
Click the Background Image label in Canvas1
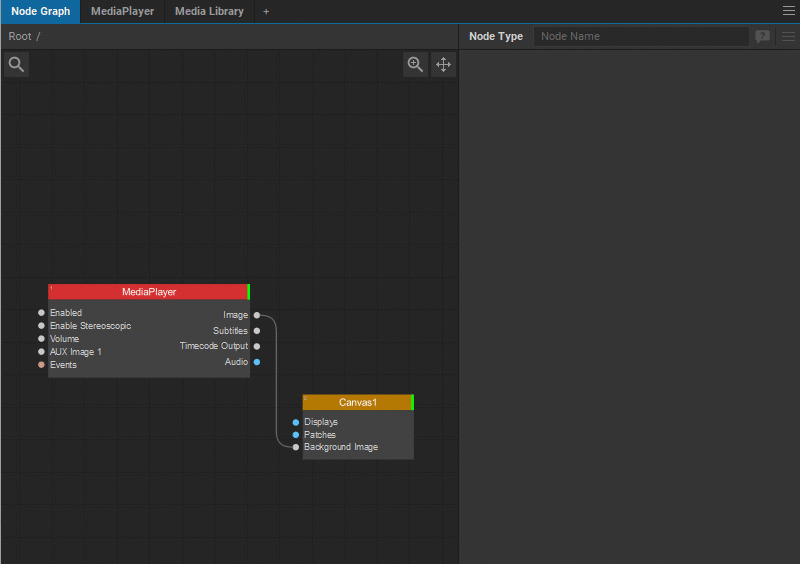point(341,447)
